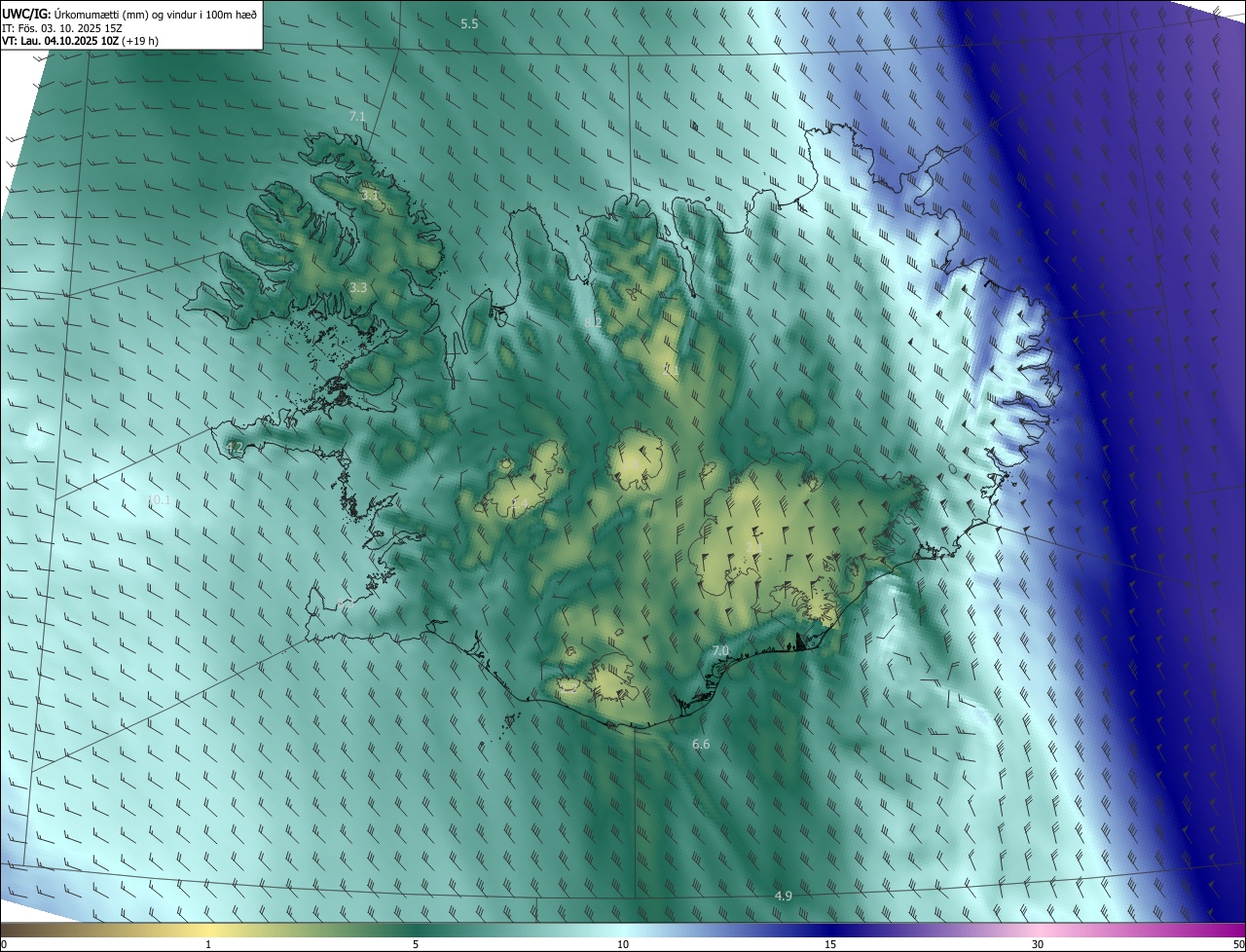Select the 10 tick on the color scale
This screenshot has height=952, width=1246.
623,944
